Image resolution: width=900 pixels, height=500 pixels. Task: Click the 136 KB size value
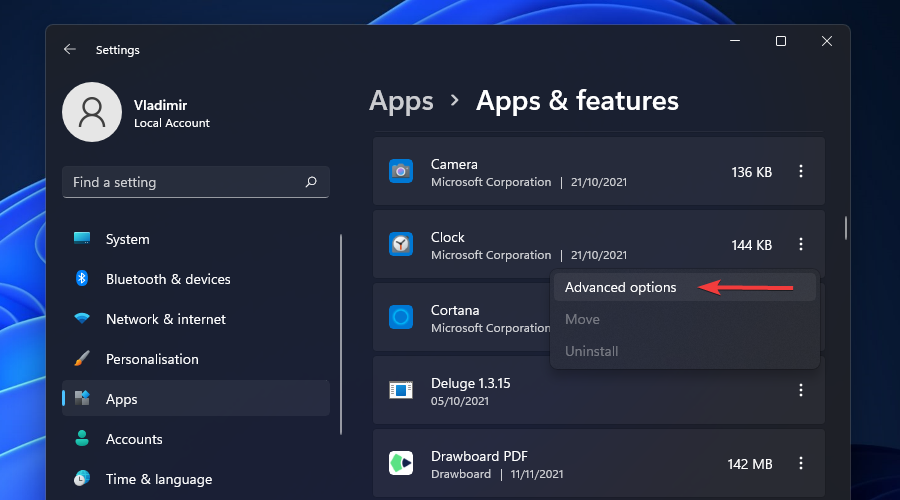[751, 172]
